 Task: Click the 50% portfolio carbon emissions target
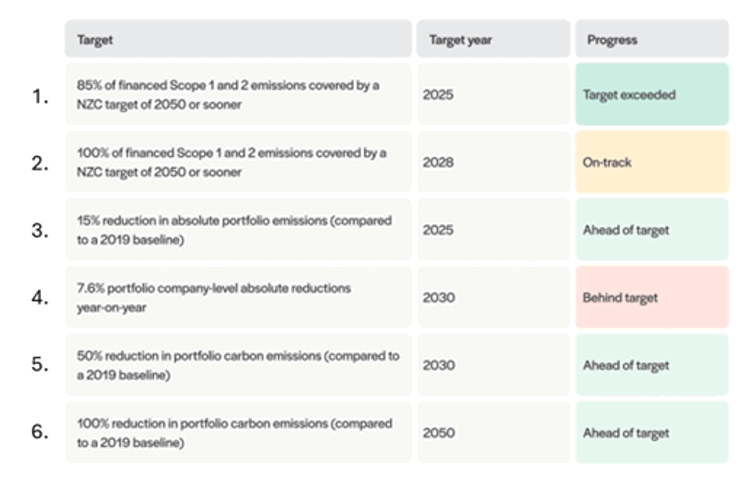(x=238, y=365)
